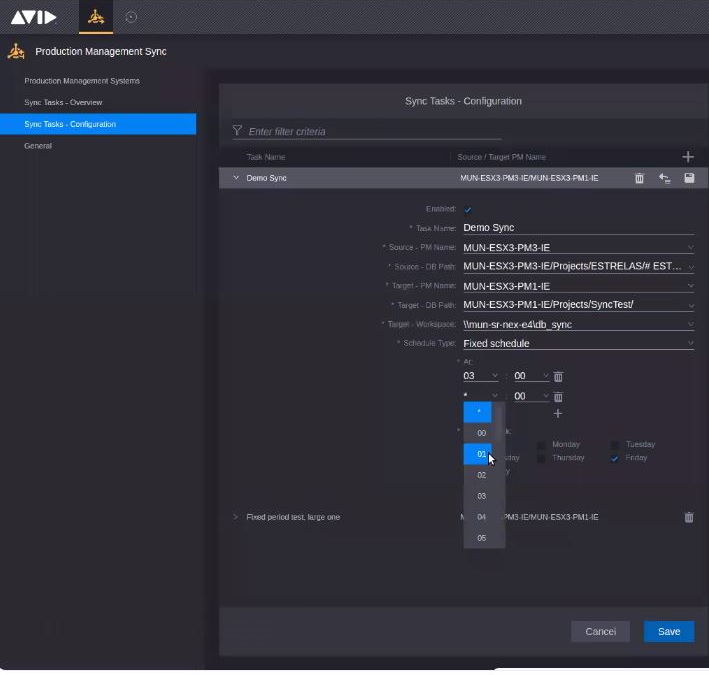Viewport: 709px width, 675px height.
Task: Select asterisk option in hour list
Action: (478, 412)
